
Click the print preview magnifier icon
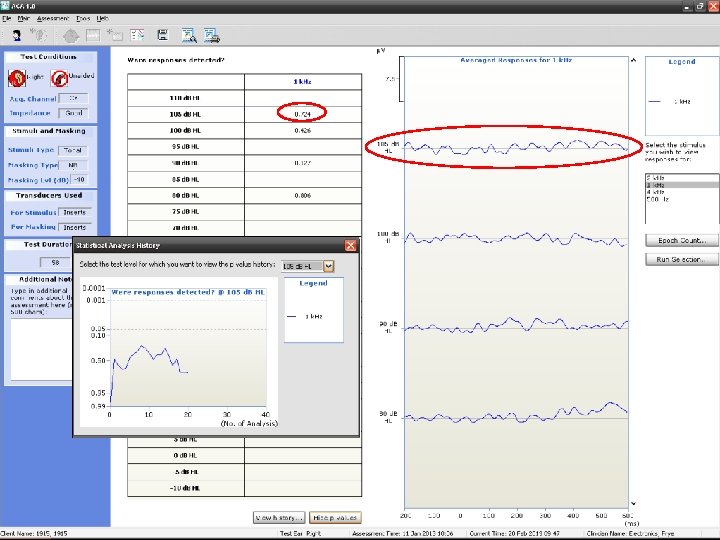[189, 35]
